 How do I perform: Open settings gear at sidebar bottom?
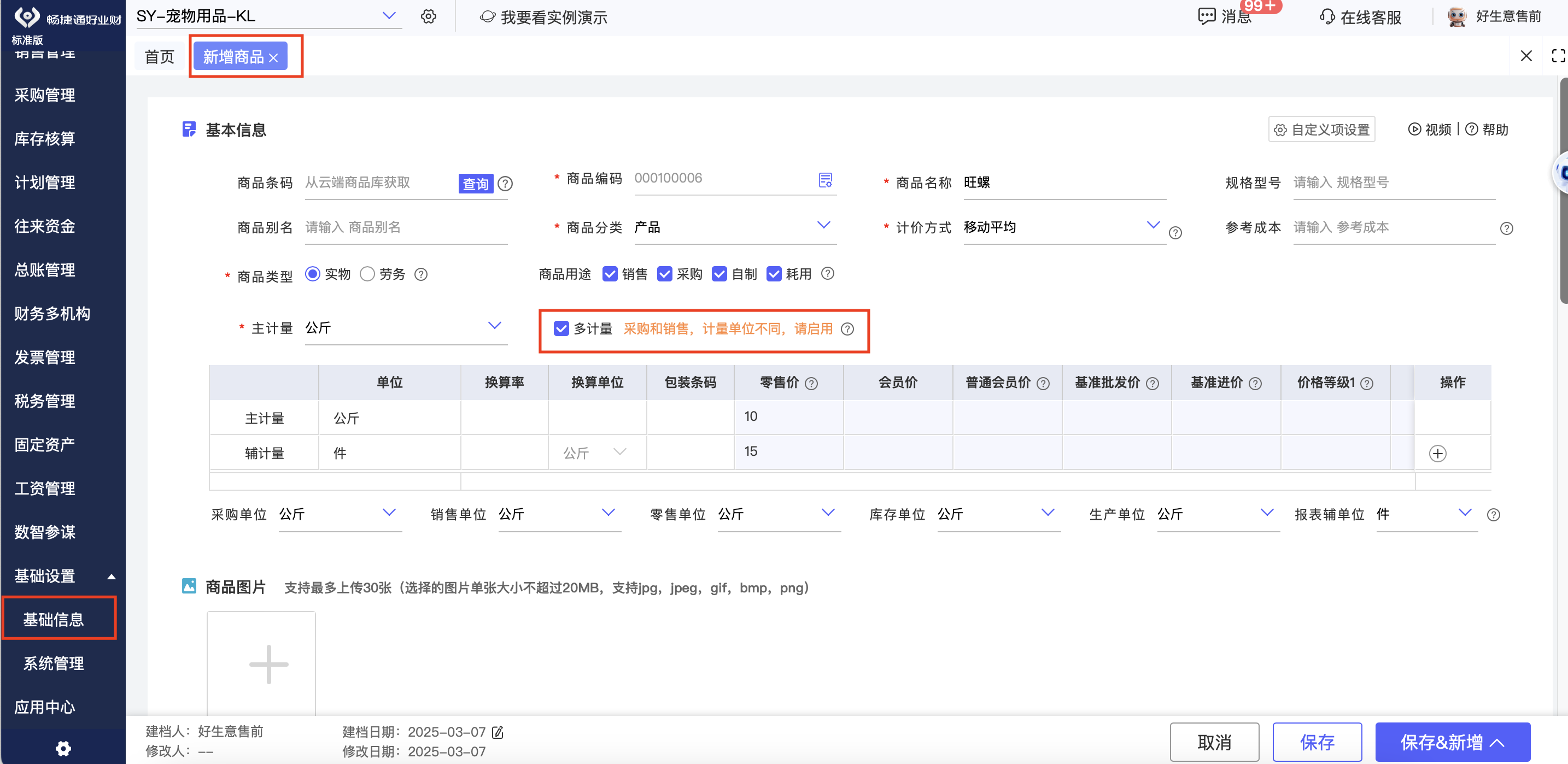pyautogui.click(x=63, y=748)
